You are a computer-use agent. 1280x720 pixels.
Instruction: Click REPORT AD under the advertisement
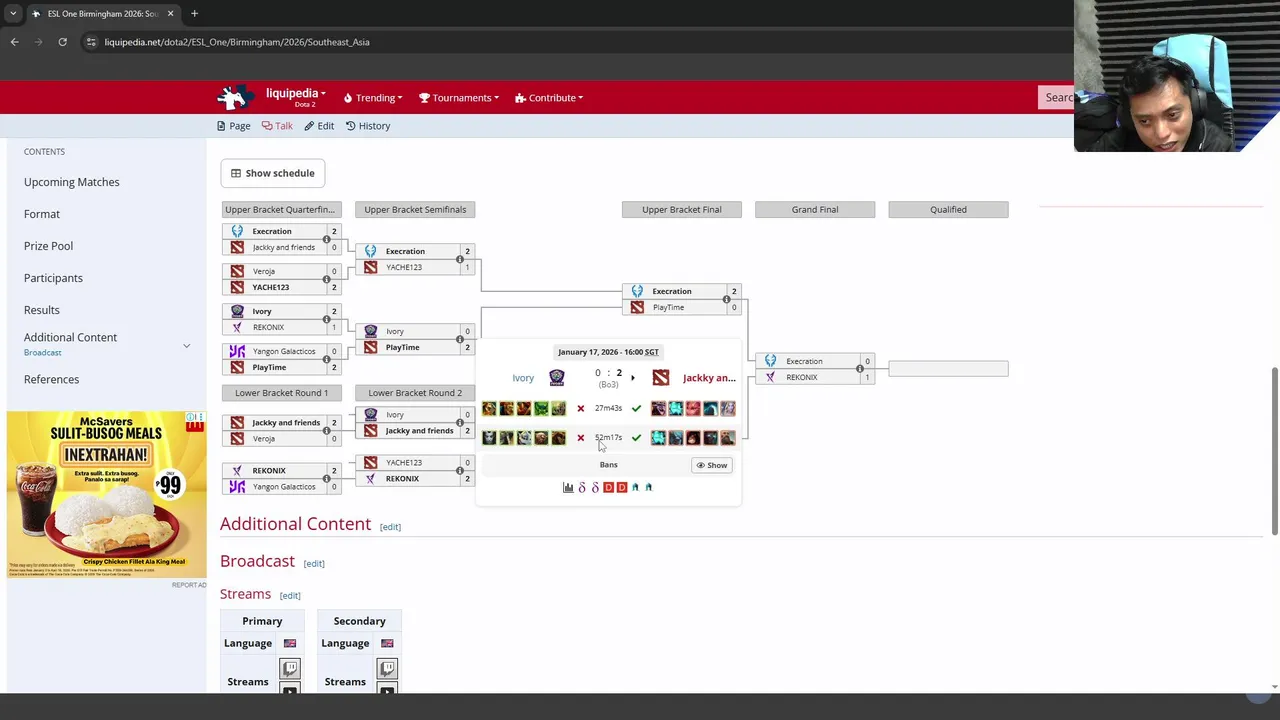(x=188, y=585)
